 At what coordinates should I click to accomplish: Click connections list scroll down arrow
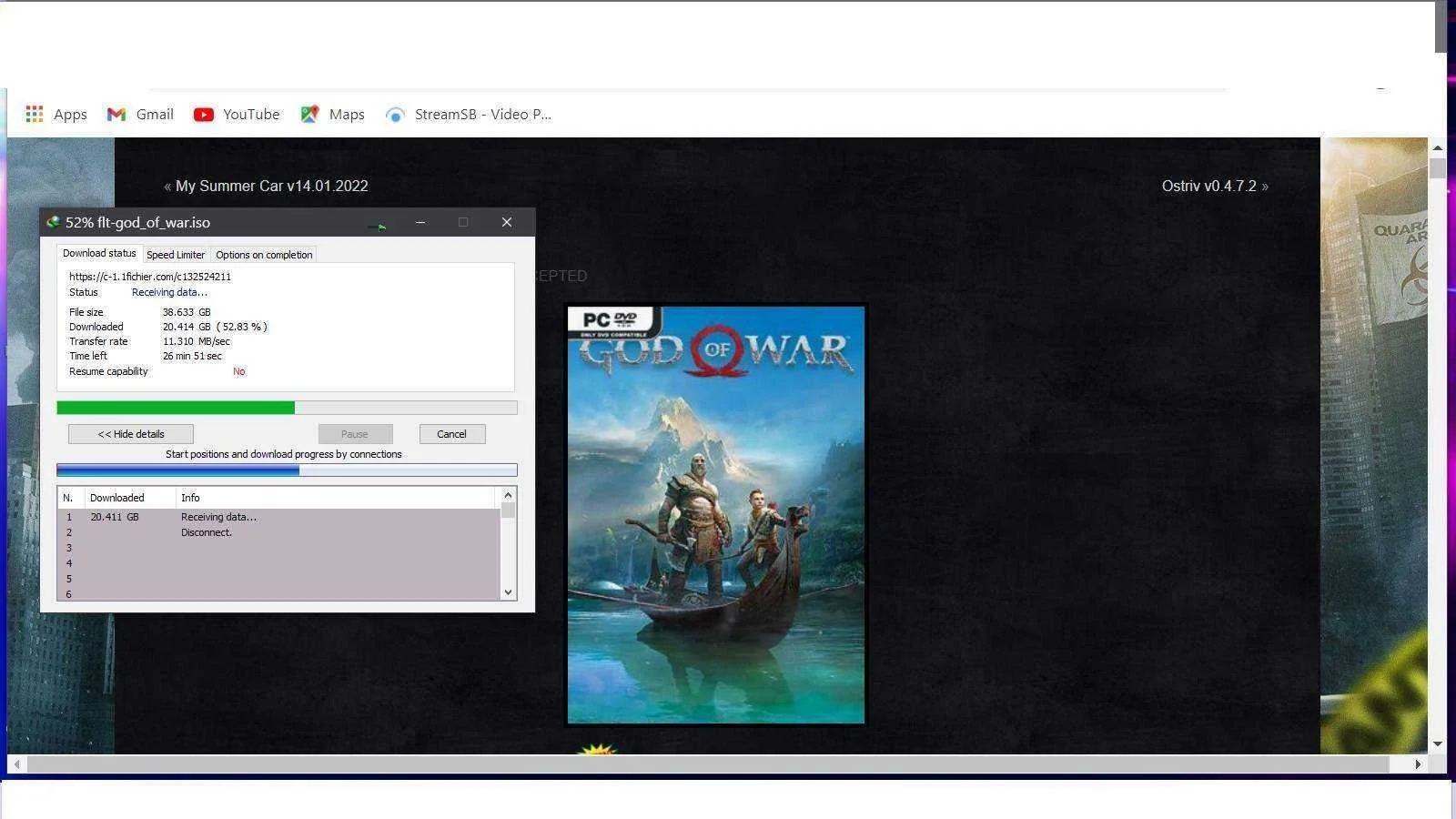coord(508,592)
